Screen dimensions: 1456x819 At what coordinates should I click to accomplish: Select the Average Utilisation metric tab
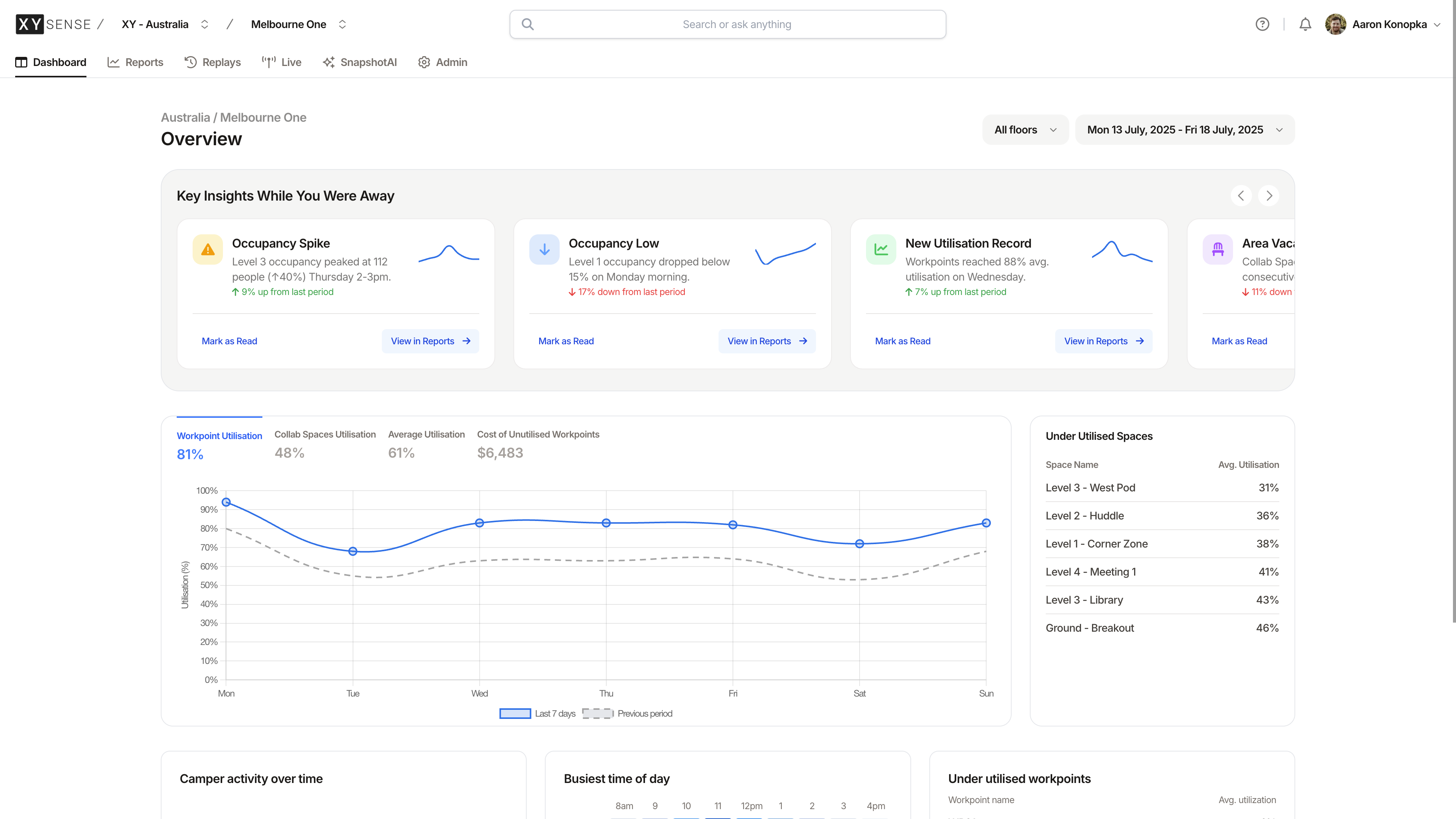coord(426,444)
